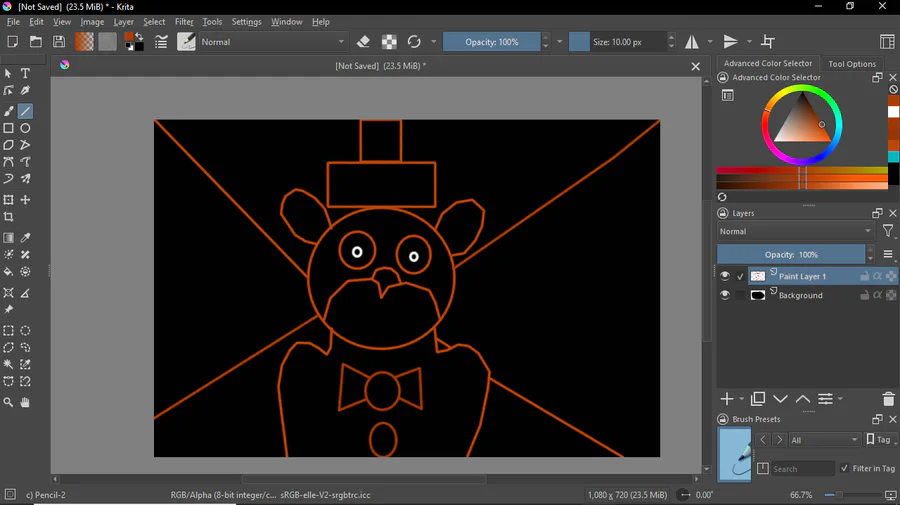Screen dimensions: 900x505
Task: Open an existing document from toolbar
Action: pos(36,42)
